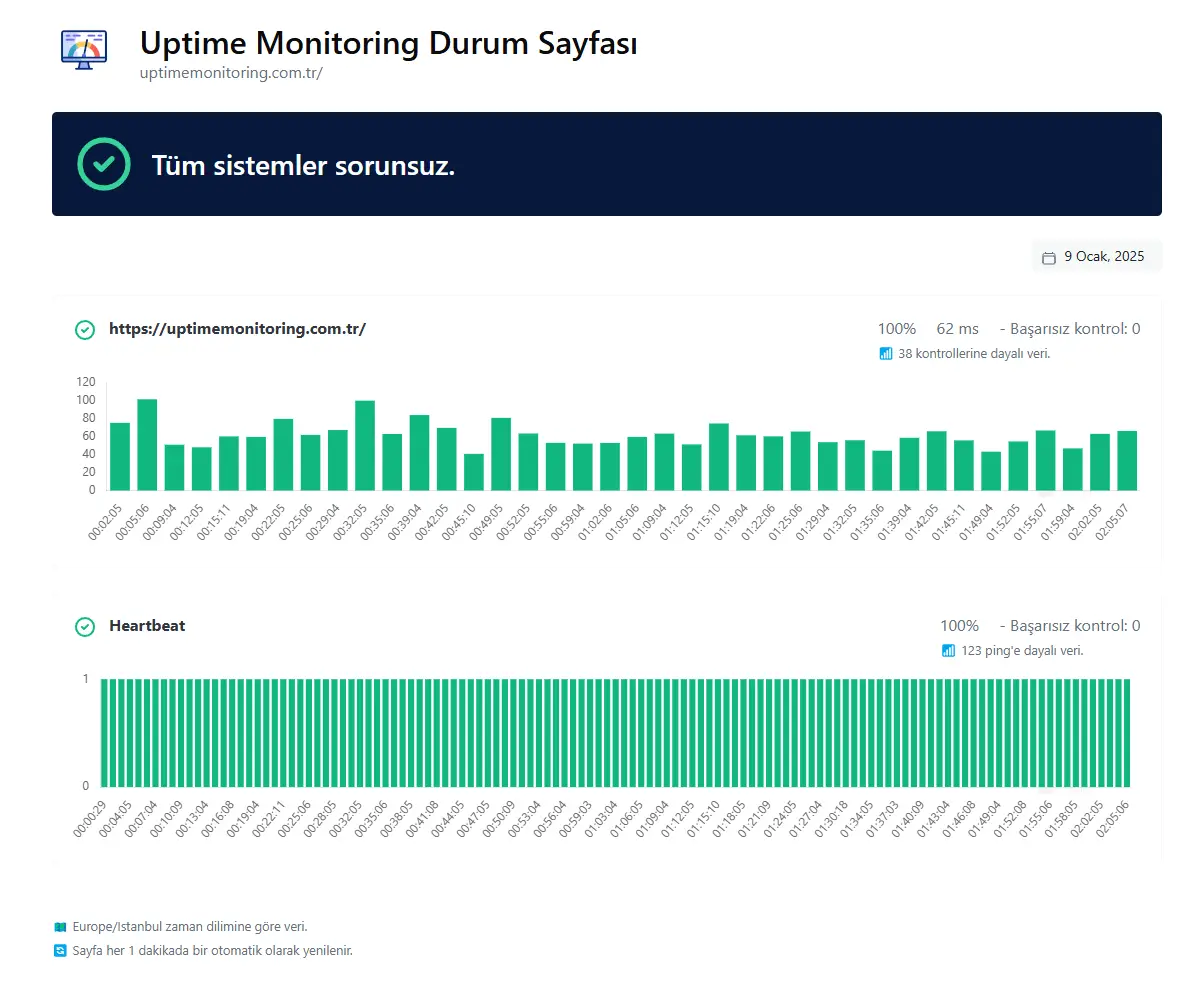Image resolution: width=1200 pixels, height=986 pixels.
Task: Click the first Heartbeat bar at 00:00:29
Action: coord(104,733)
